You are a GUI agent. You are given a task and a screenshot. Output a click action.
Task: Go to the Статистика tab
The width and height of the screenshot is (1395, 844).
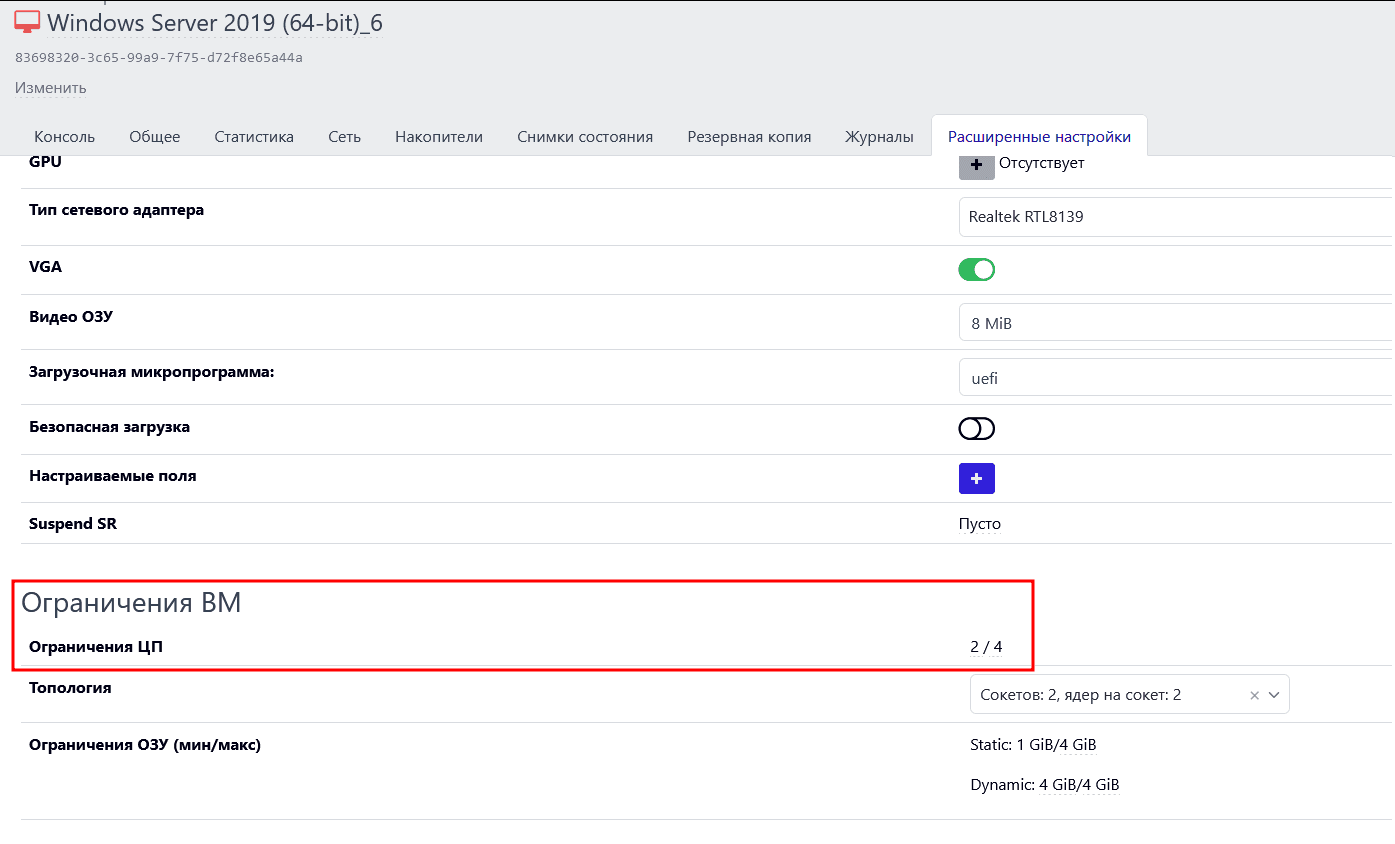point(254,137)
